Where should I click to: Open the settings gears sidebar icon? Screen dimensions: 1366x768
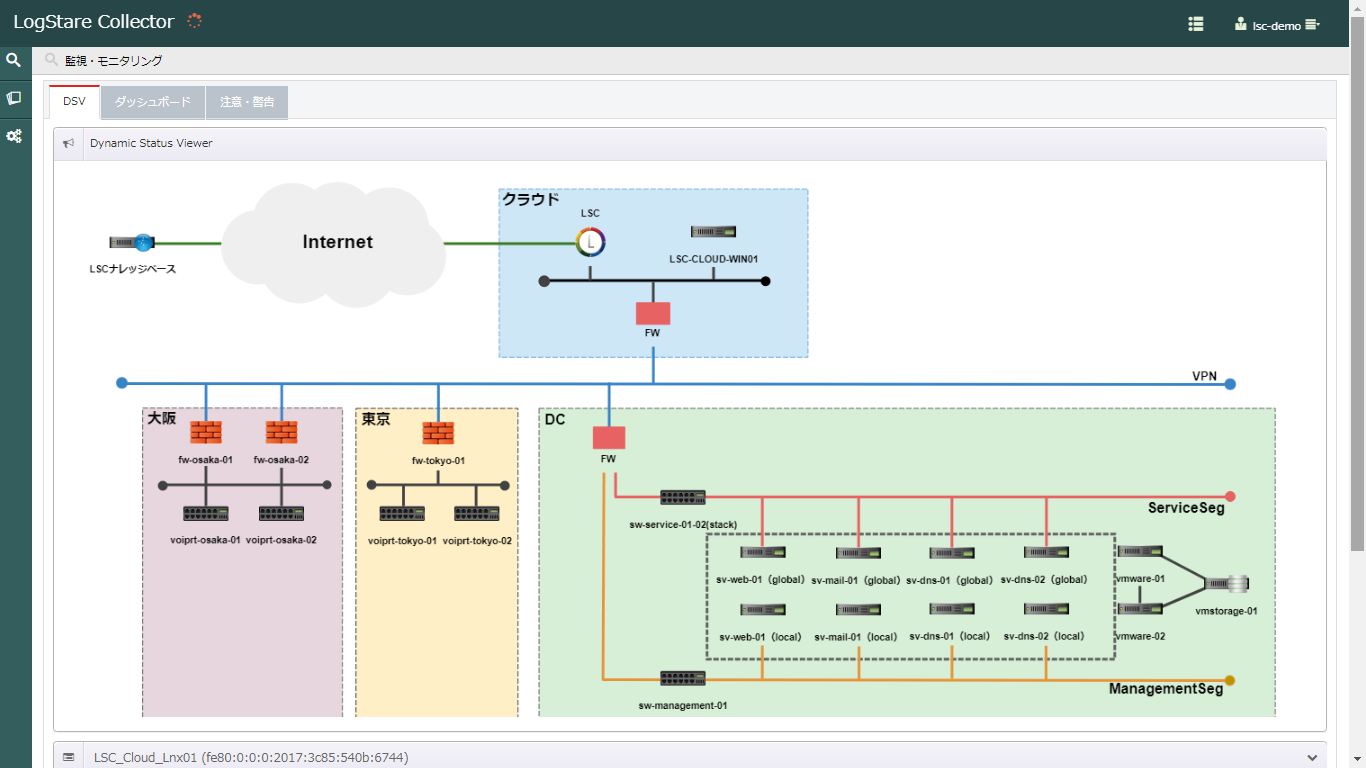coord(14,136)
